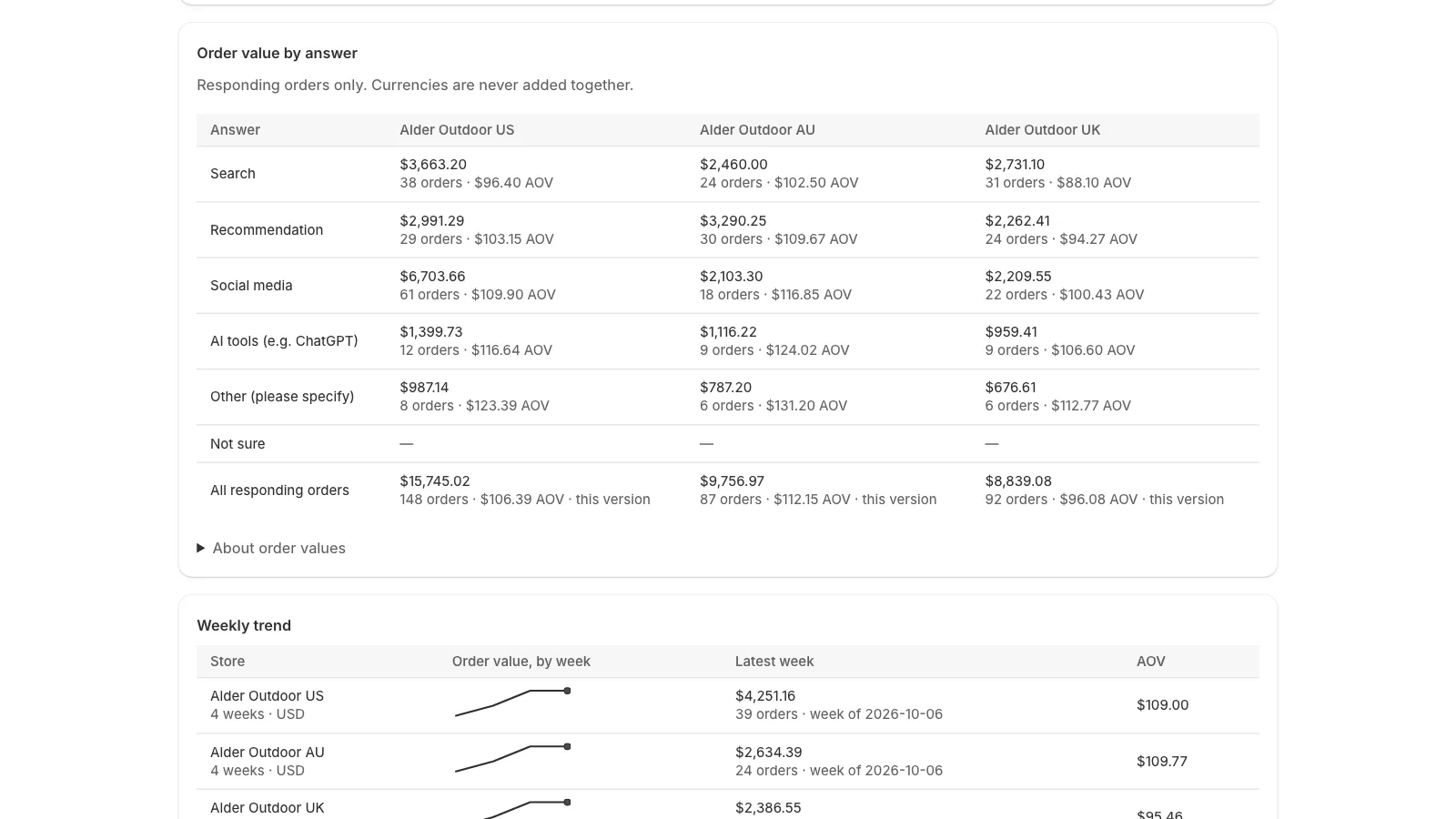Select the Recommendation answer row label
Screen dimensions: 1456x819
pos(267,230)
